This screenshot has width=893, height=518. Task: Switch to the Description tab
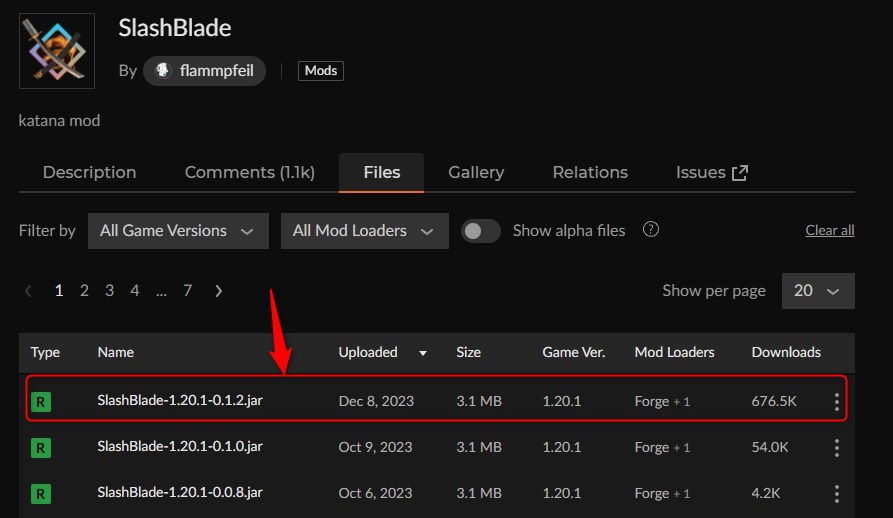tap(89, 172)
